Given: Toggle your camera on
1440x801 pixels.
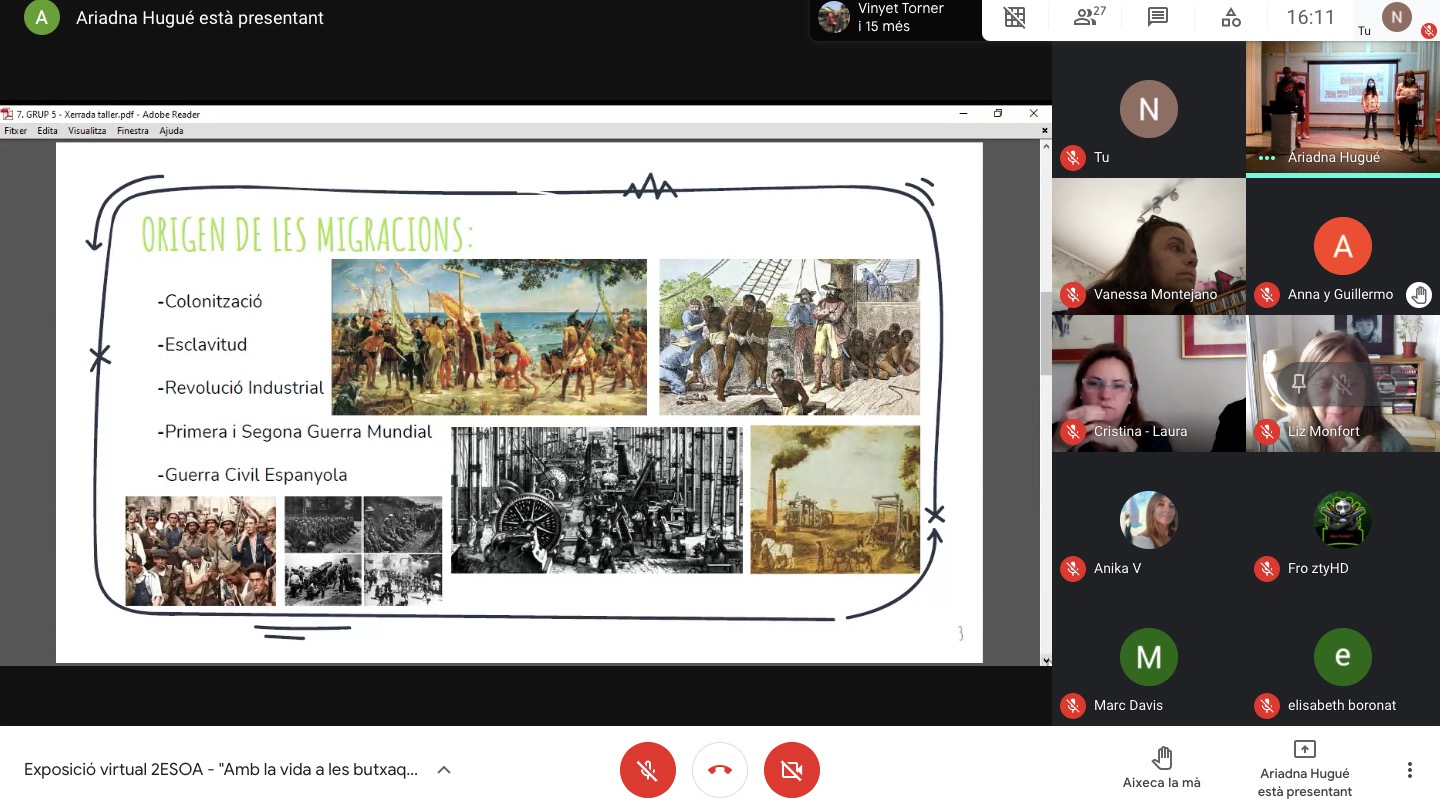Looking at the screenshot, I should (x=792, y=770).
